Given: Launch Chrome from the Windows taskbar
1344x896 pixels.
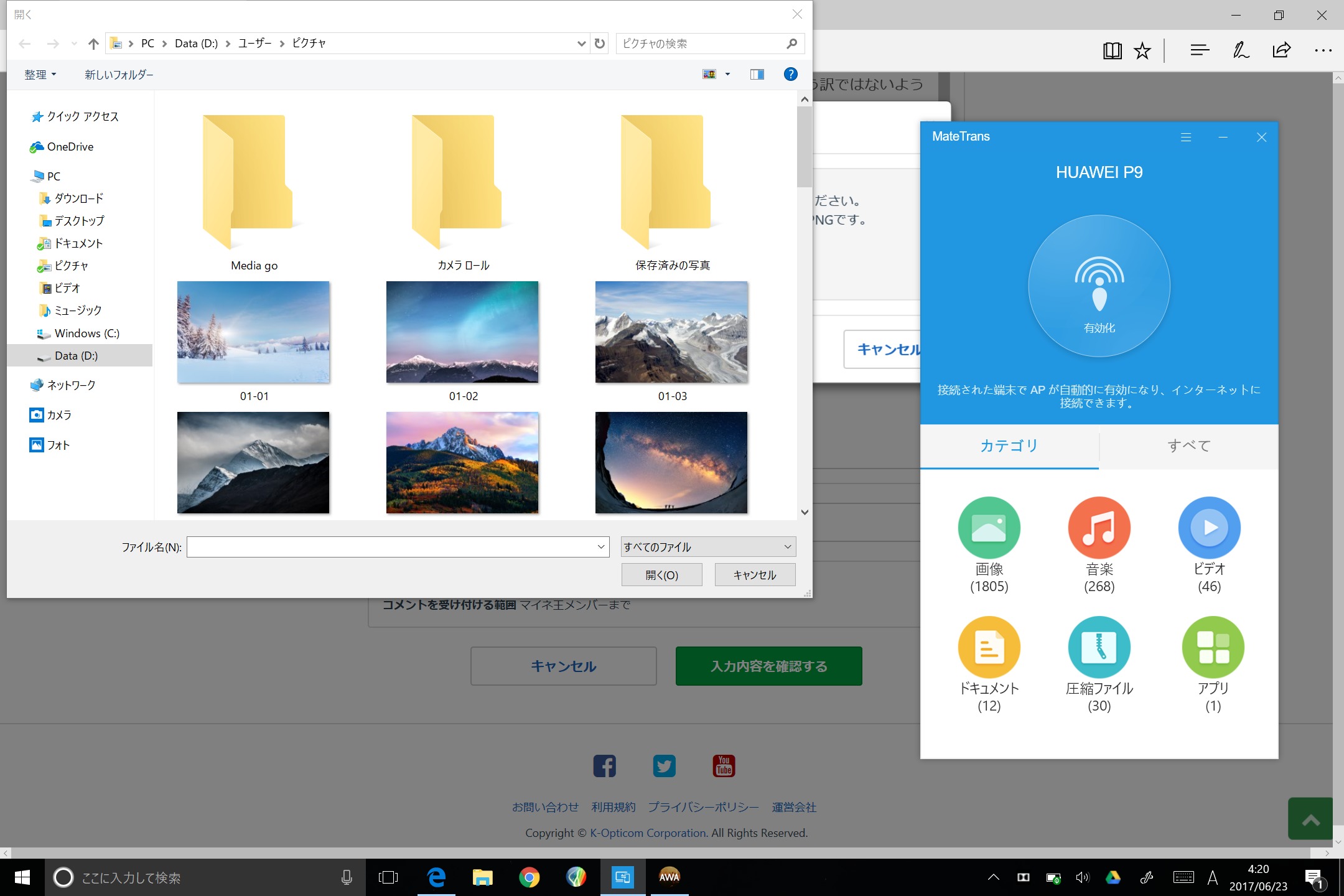Looking at the screenshot, I should pyautogui.click(x=529, y=877).
